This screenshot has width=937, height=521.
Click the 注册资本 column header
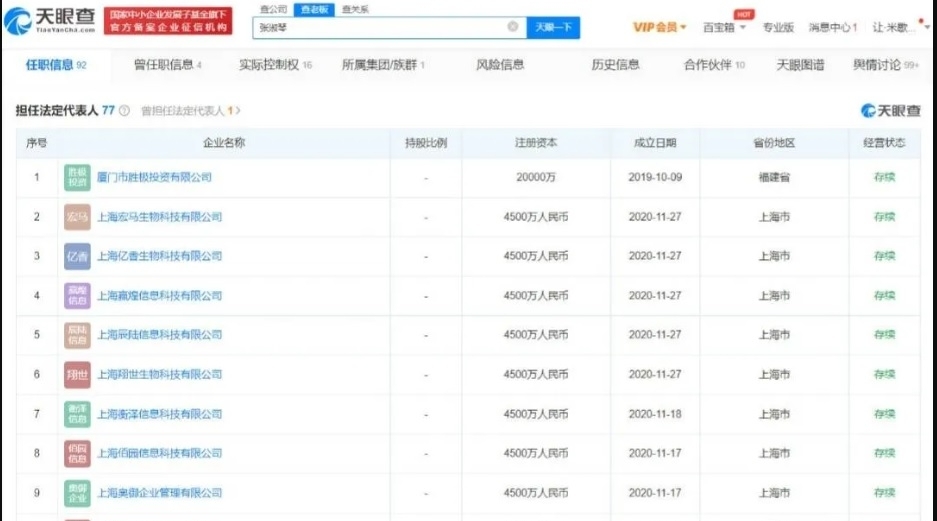point(536,143)
